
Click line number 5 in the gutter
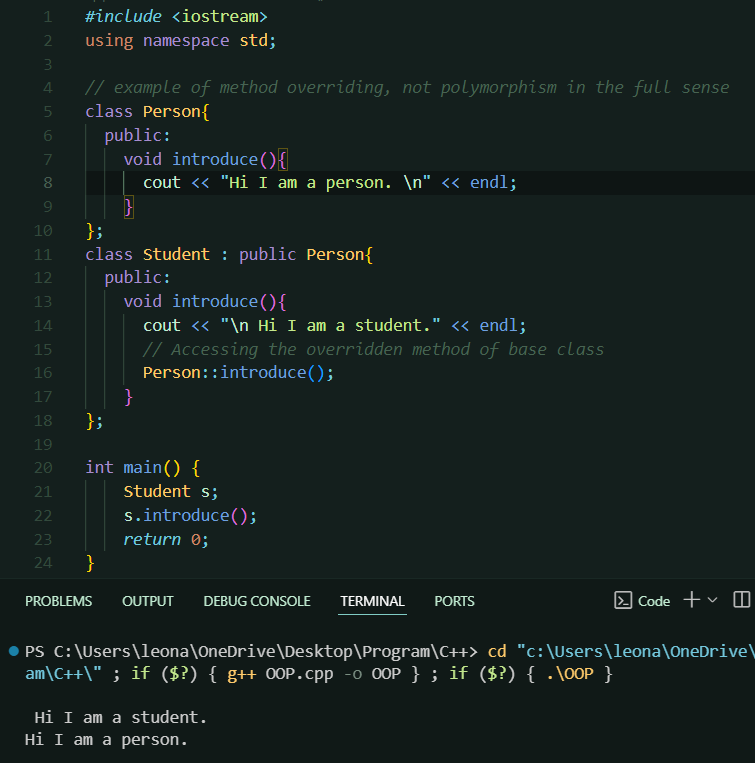pos(48,112)
